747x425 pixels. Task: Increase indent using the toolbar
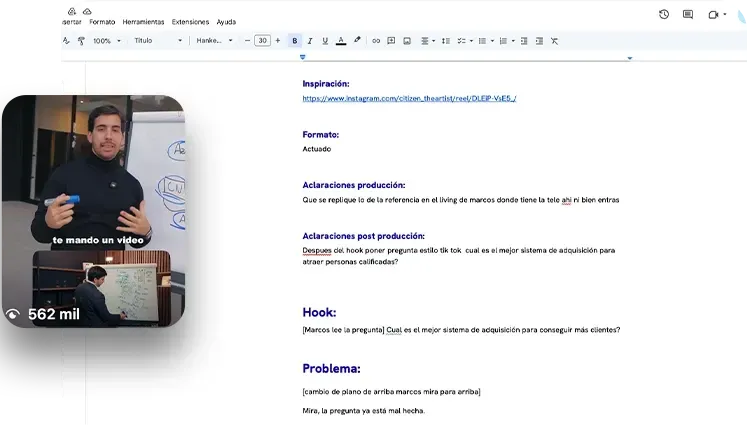click(539, 41)
